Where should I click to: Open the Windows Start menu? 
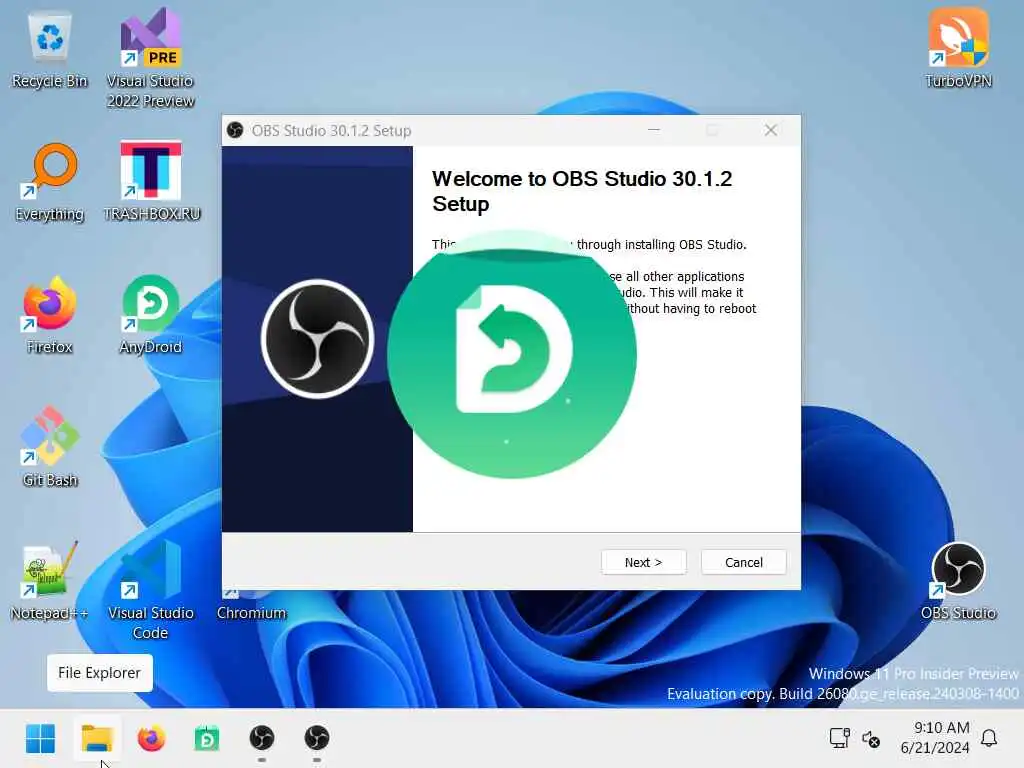point(40,739)
